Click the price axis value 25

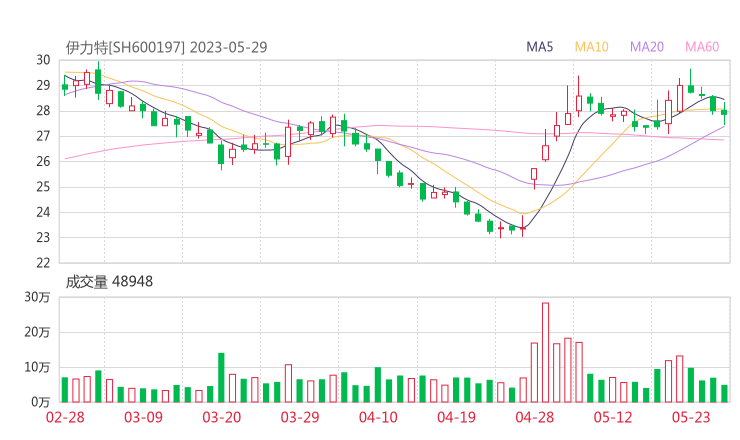coord(43,187)
